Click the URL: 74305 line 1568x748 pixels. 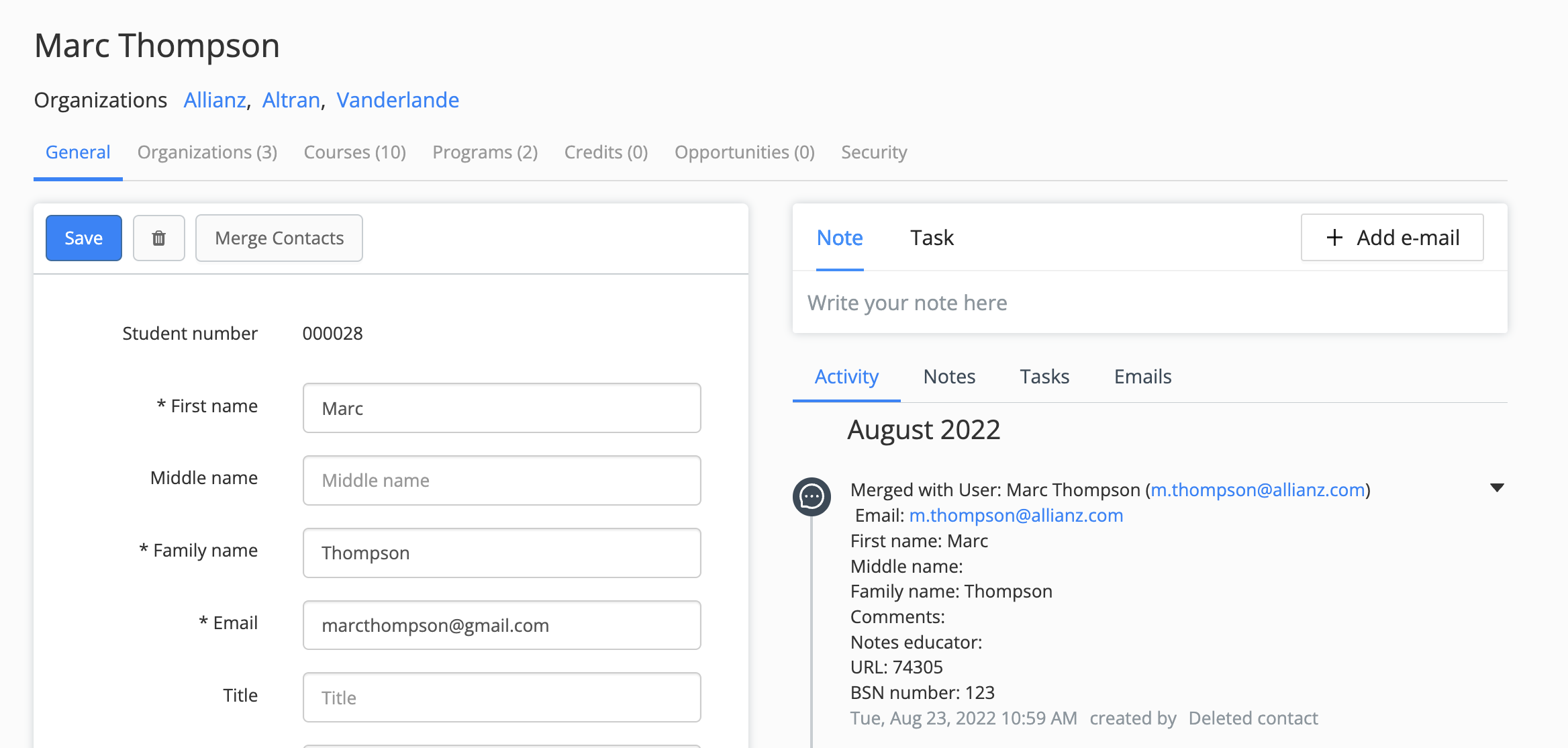pyautogui.click(x=897, y=667)
